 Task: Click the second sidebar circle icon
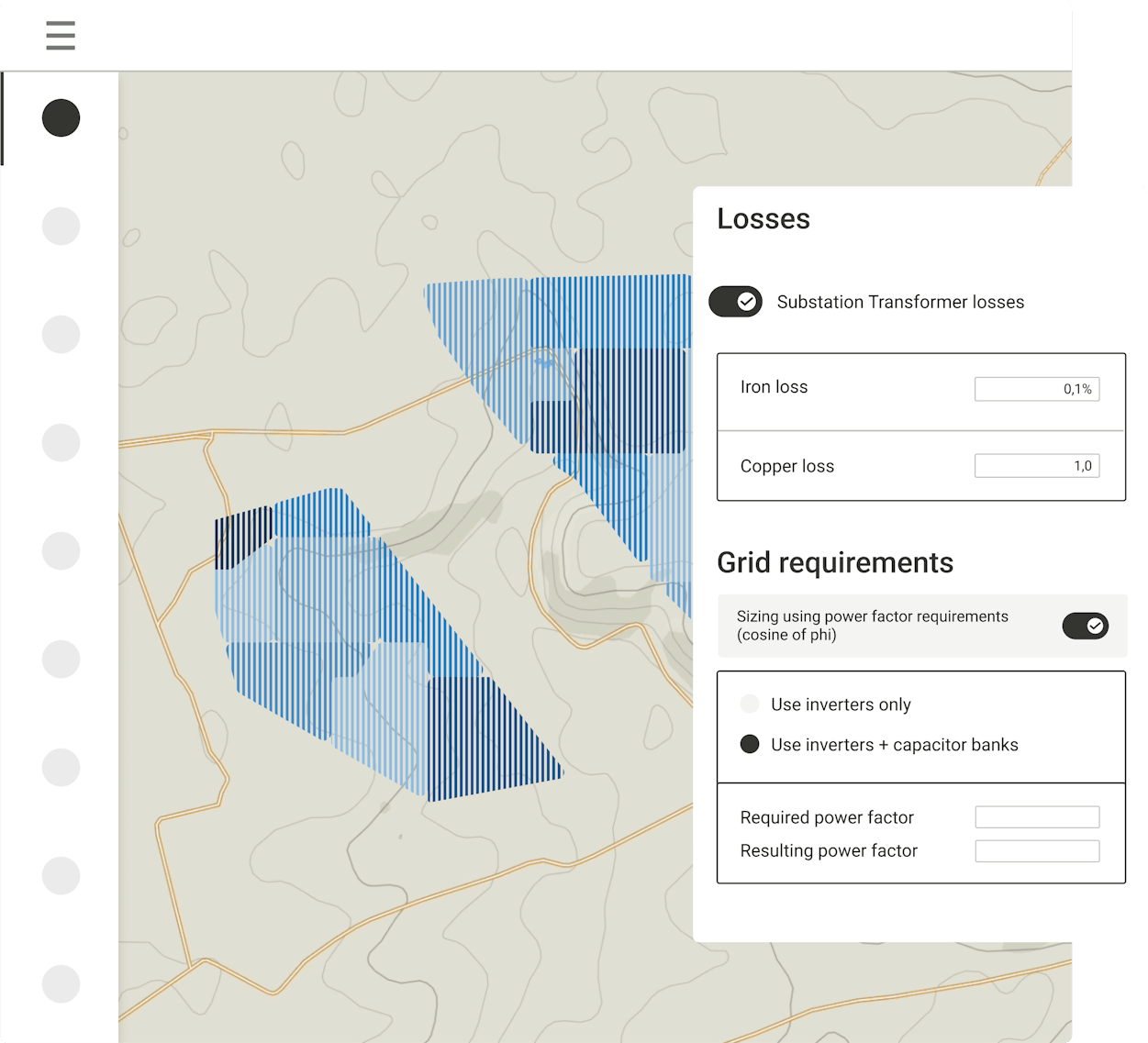tap(61, 226)
